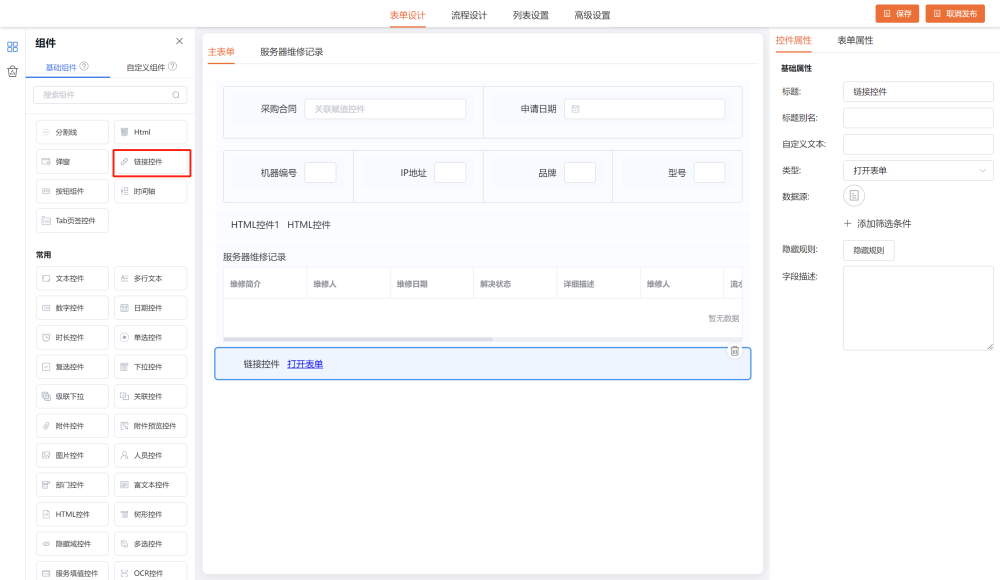This screenshot has height=580, width=1000.
Task: Switch to the 流程设计 tab
Action: coord(469,15)
